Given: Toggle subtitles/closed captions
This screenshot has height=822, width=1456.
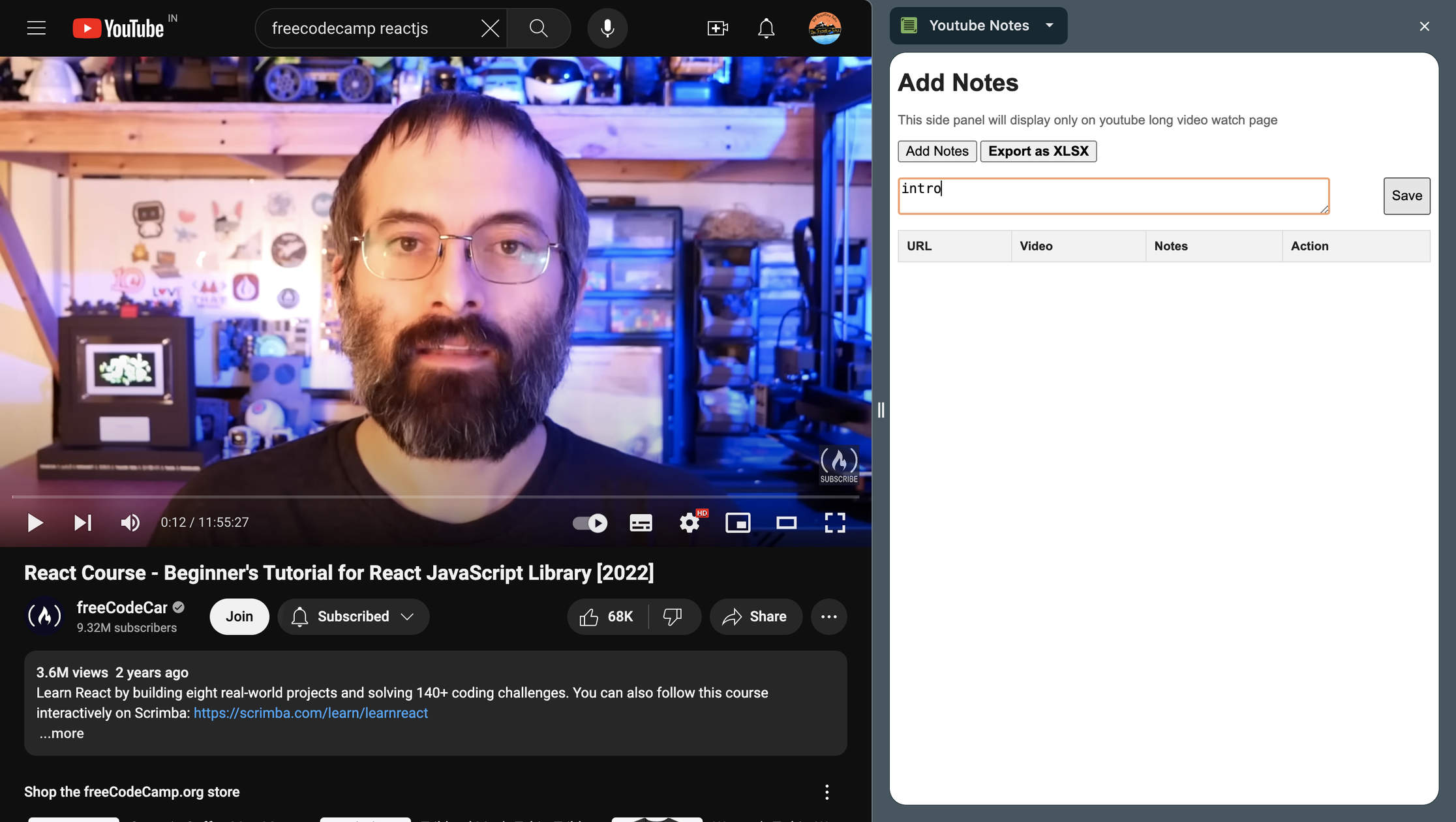Looking at the screenshot, I should (x=641, y=523).
